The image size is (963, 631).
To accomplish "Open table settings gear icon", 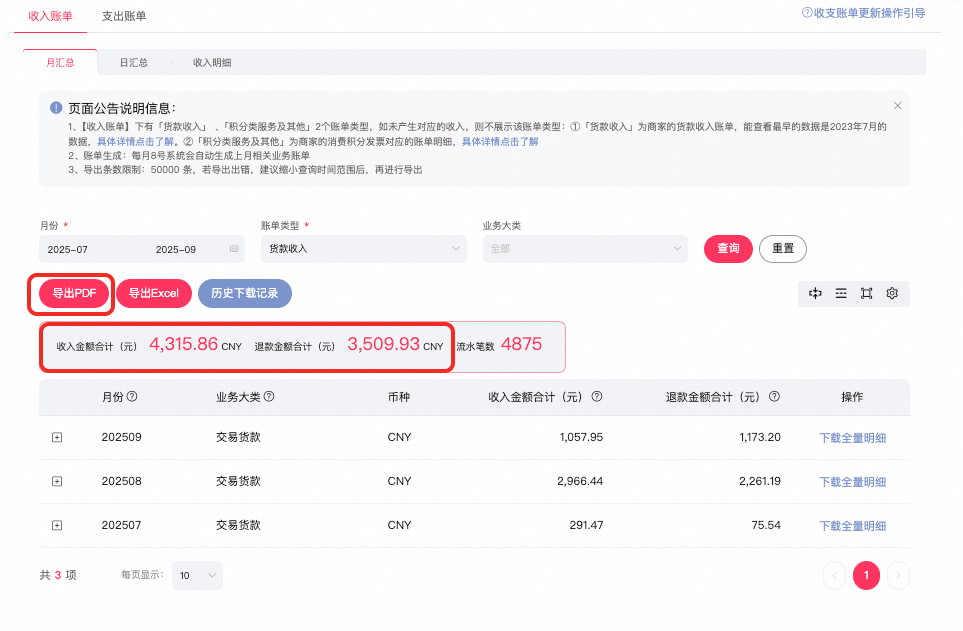I will click(892, 294).
